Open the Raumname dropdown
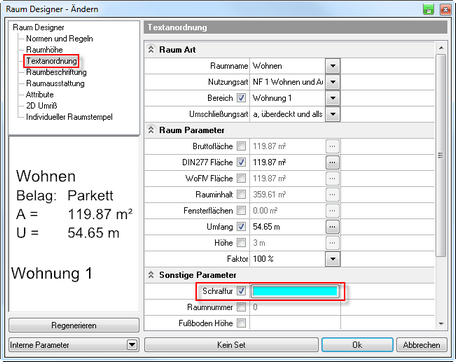 pos(333,66)
